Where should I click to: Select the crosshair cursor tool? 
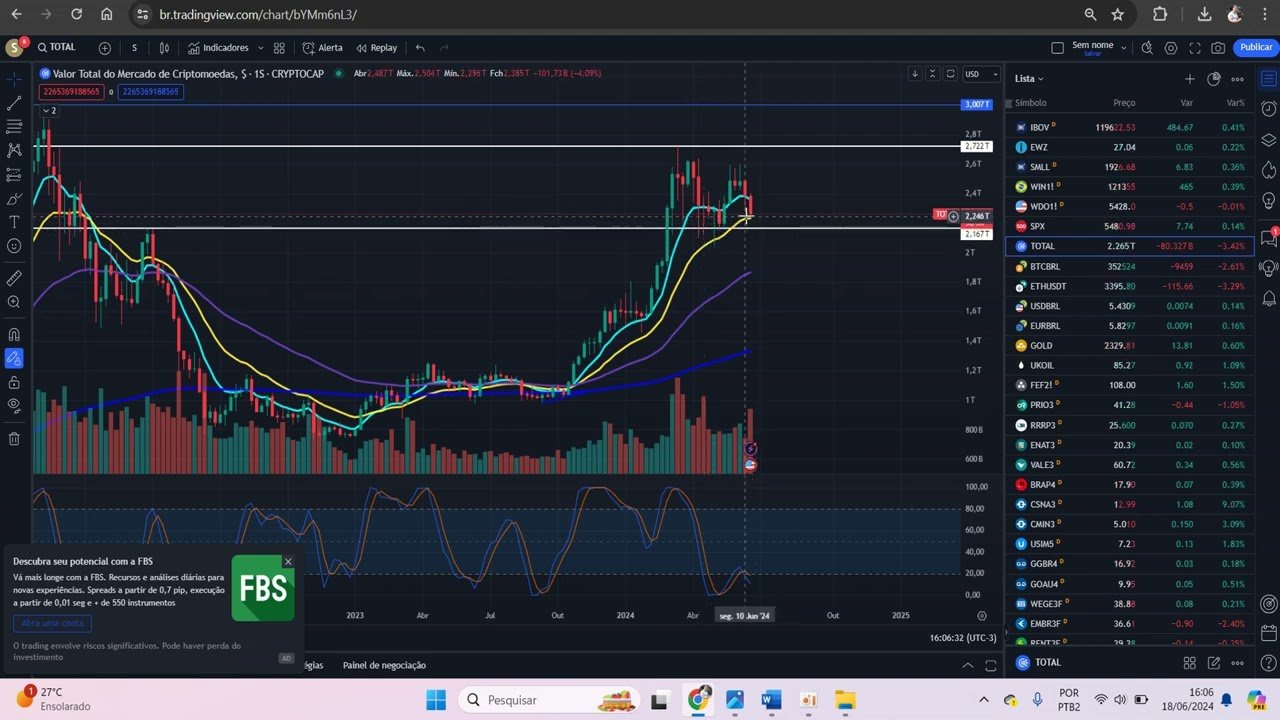click(x=14, y=78)
